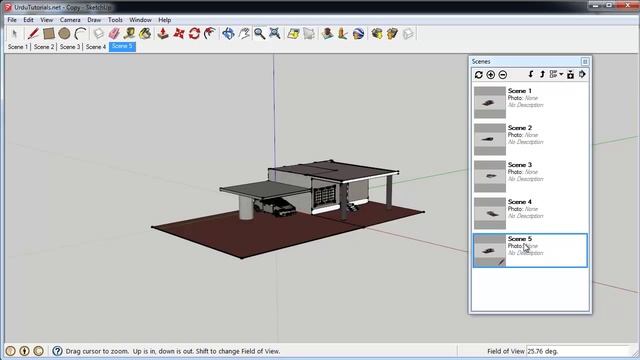The height and width of the screenshot is (360, 640).
Task: Click the Preview in Google Earth icon
Action: tap(358, 34)
